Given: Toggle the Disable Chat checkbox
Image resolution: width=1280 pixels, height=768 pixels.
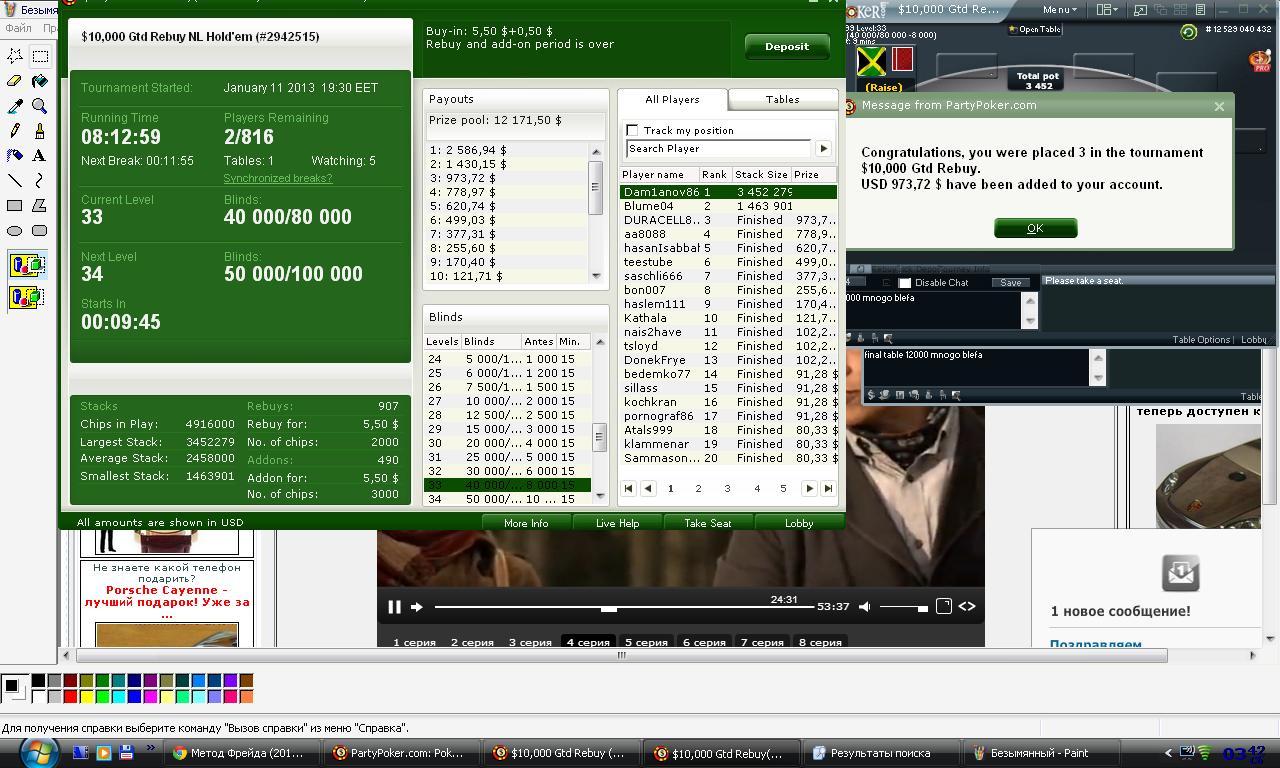Looking at the screenshot, I should (905, 283).
